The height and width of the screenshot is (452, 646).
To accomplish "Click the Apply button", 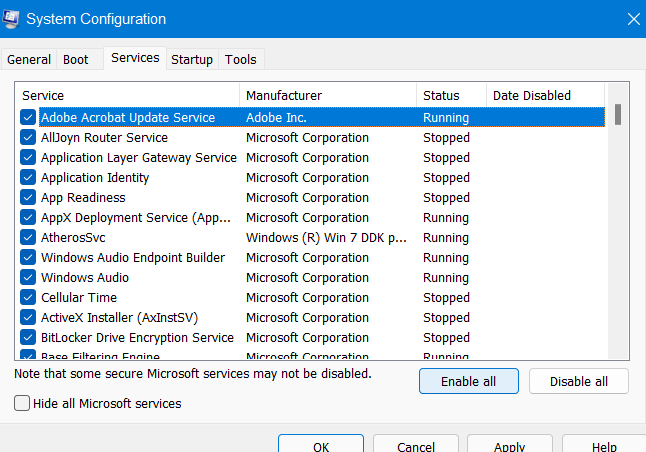I will 509,446.
